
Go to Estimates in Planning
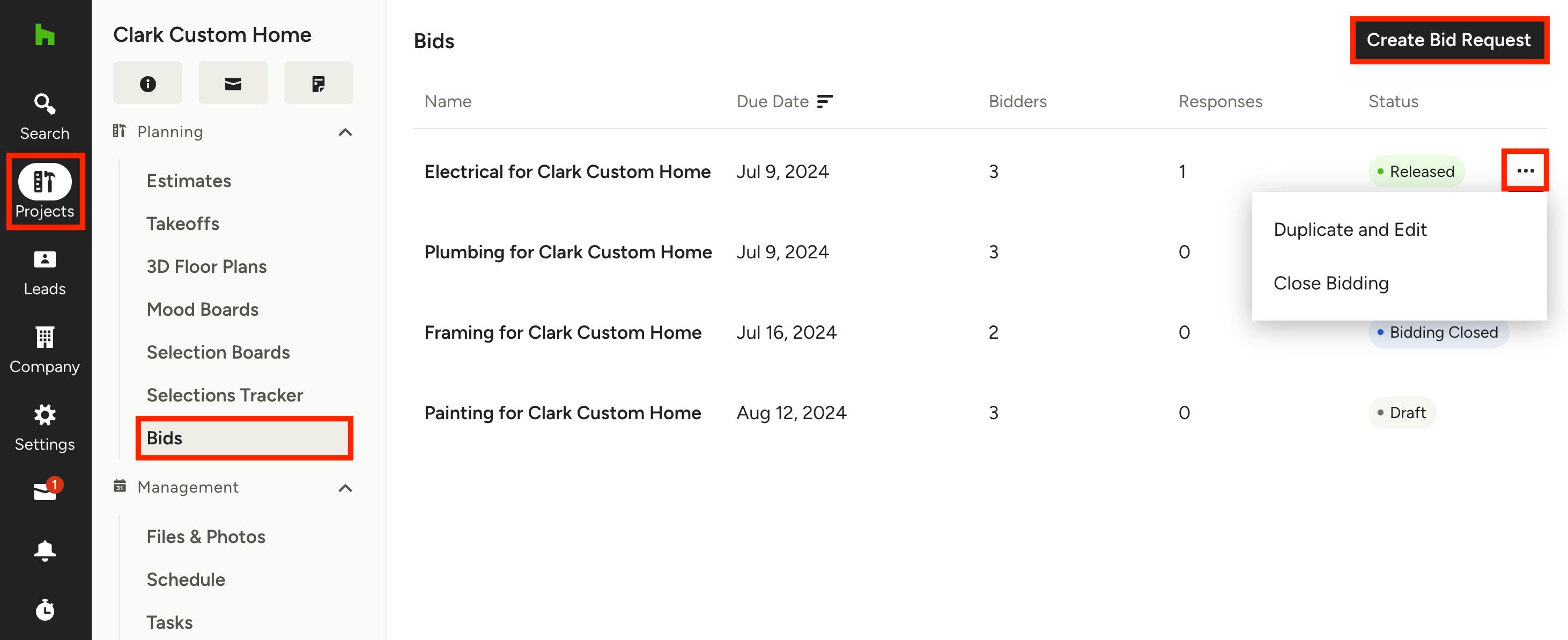(x=189, y=181)
